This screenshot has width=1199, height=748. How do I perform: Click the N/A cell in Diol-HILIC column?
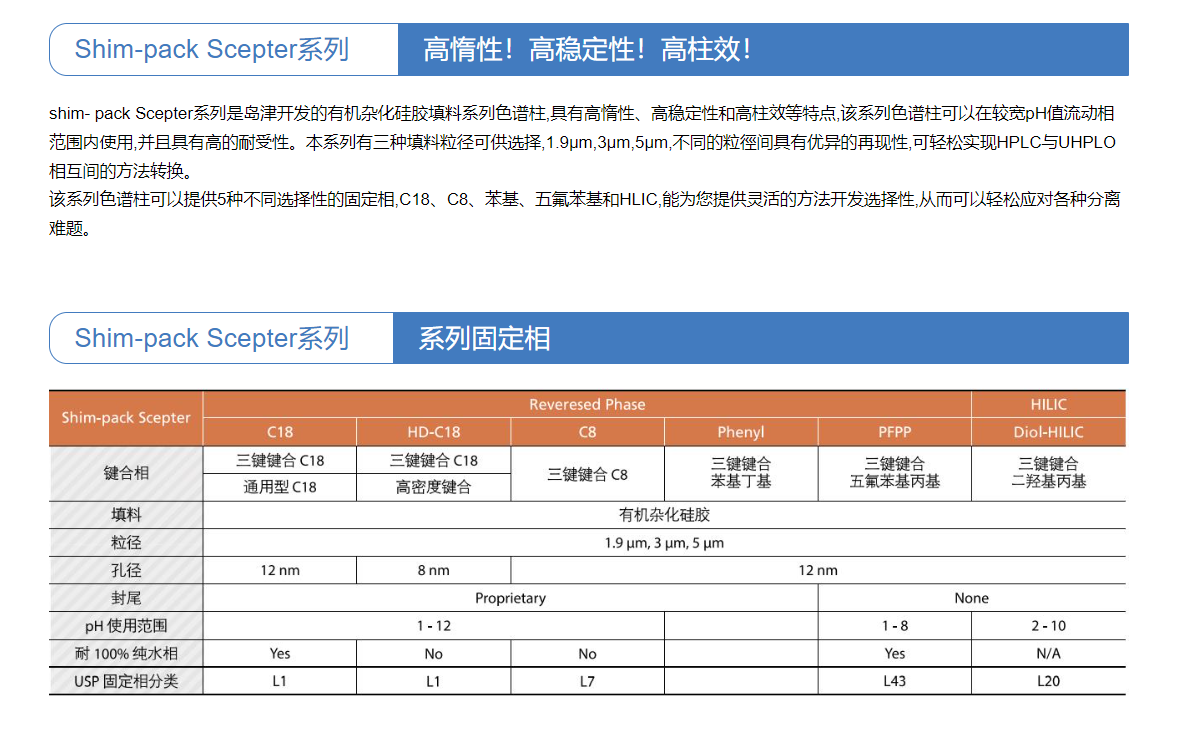click(x=1048, y=654)
